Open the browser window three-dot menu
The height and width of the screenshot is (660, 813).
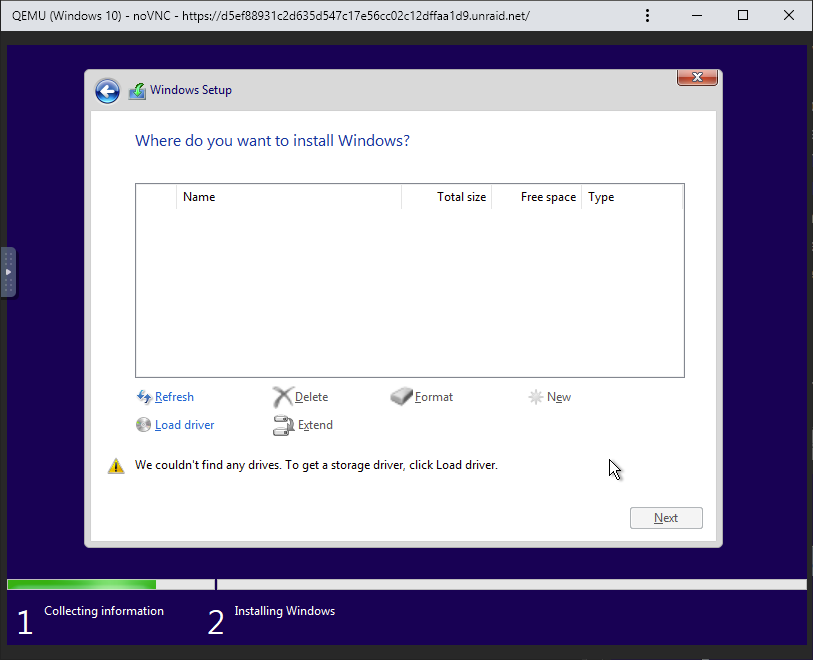[647, 16]
